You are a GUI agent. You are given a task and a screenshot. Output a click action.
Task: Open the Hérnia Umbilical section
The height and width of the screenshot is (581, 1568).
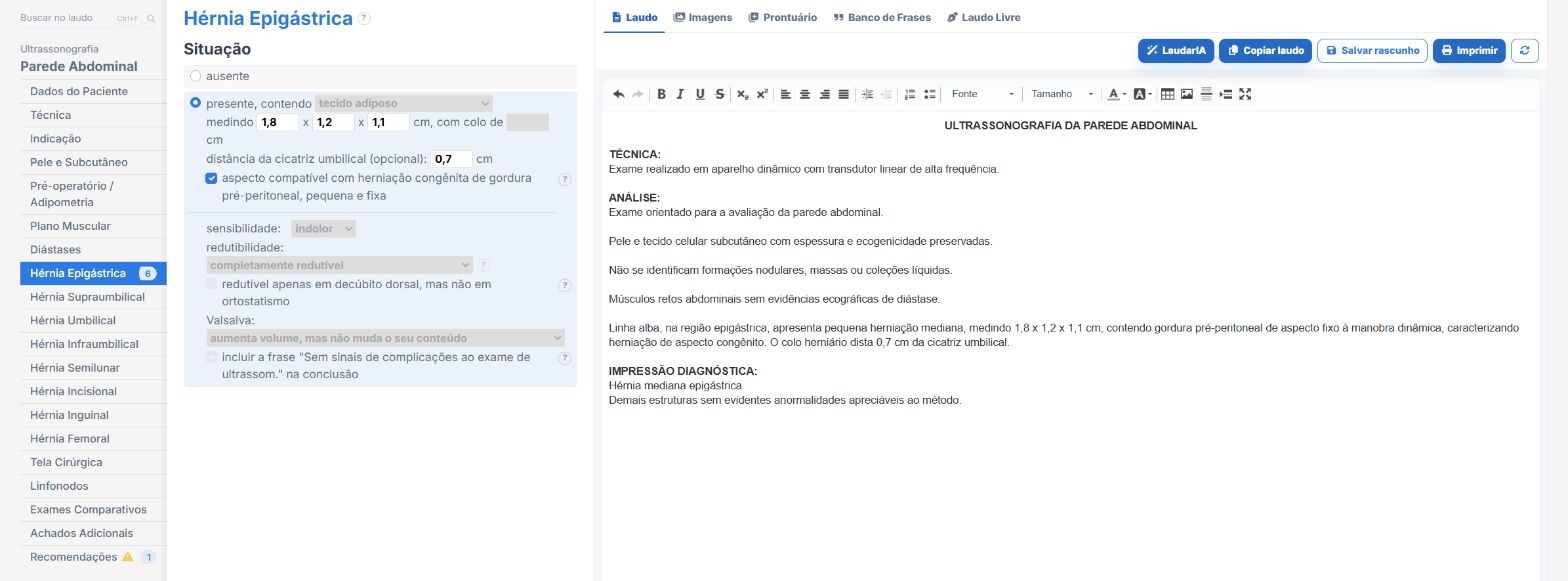pos(93,320)
